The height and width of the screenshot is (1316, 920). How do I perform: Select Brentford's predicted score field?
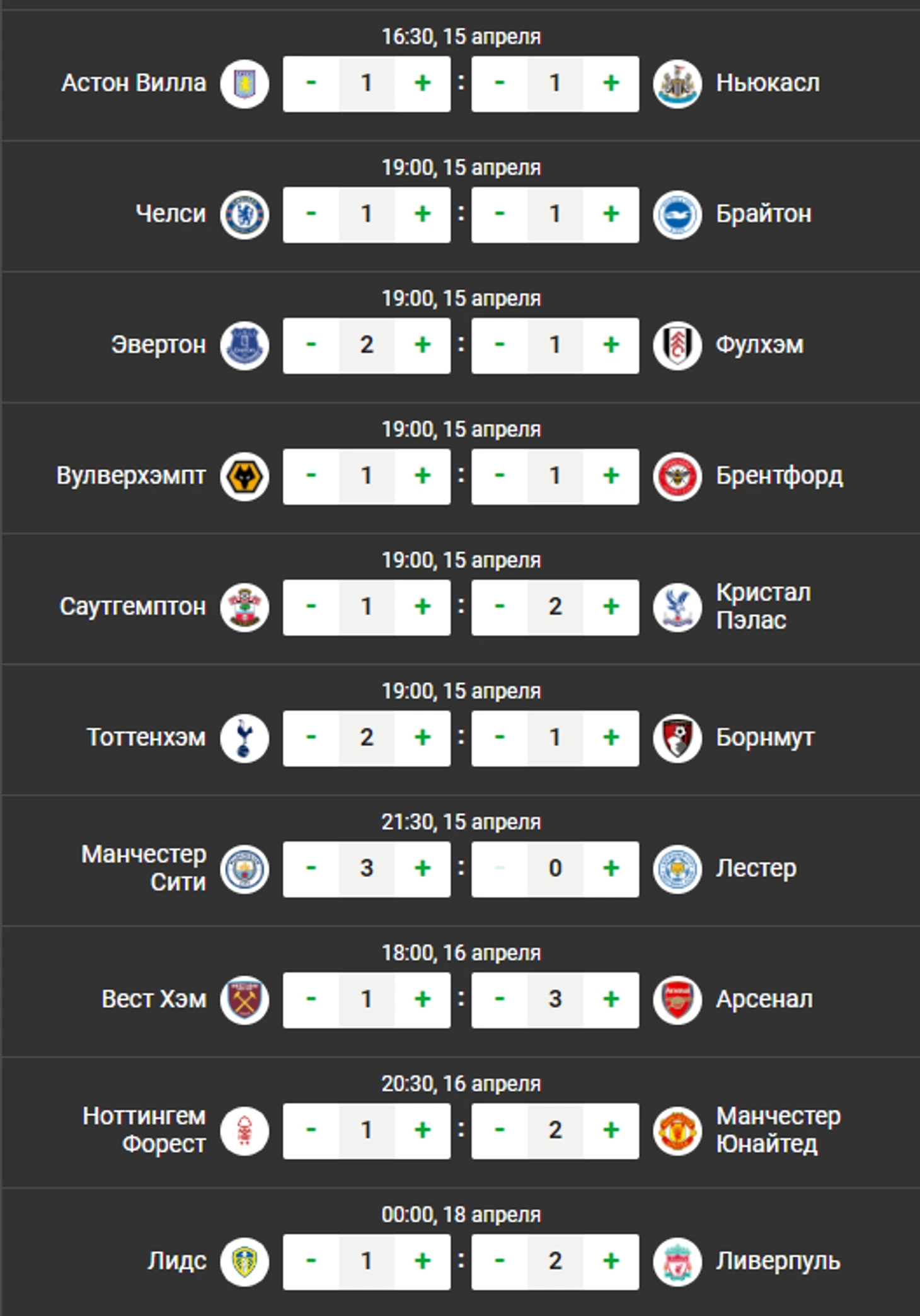click(555, 476)
